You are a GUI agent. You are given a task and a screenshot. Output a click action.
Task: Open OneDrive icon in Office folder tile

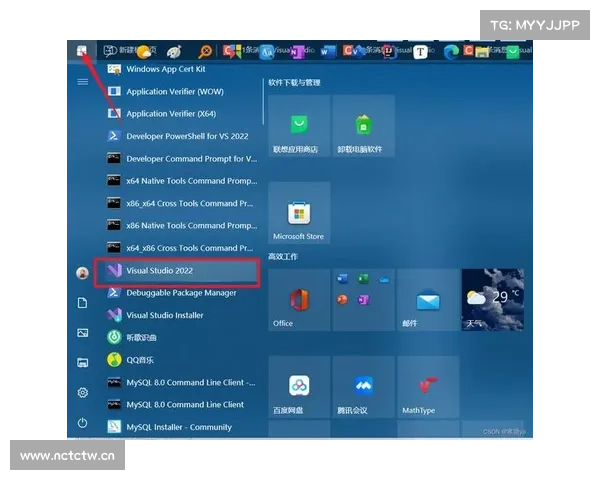click(x=384, y=280)
